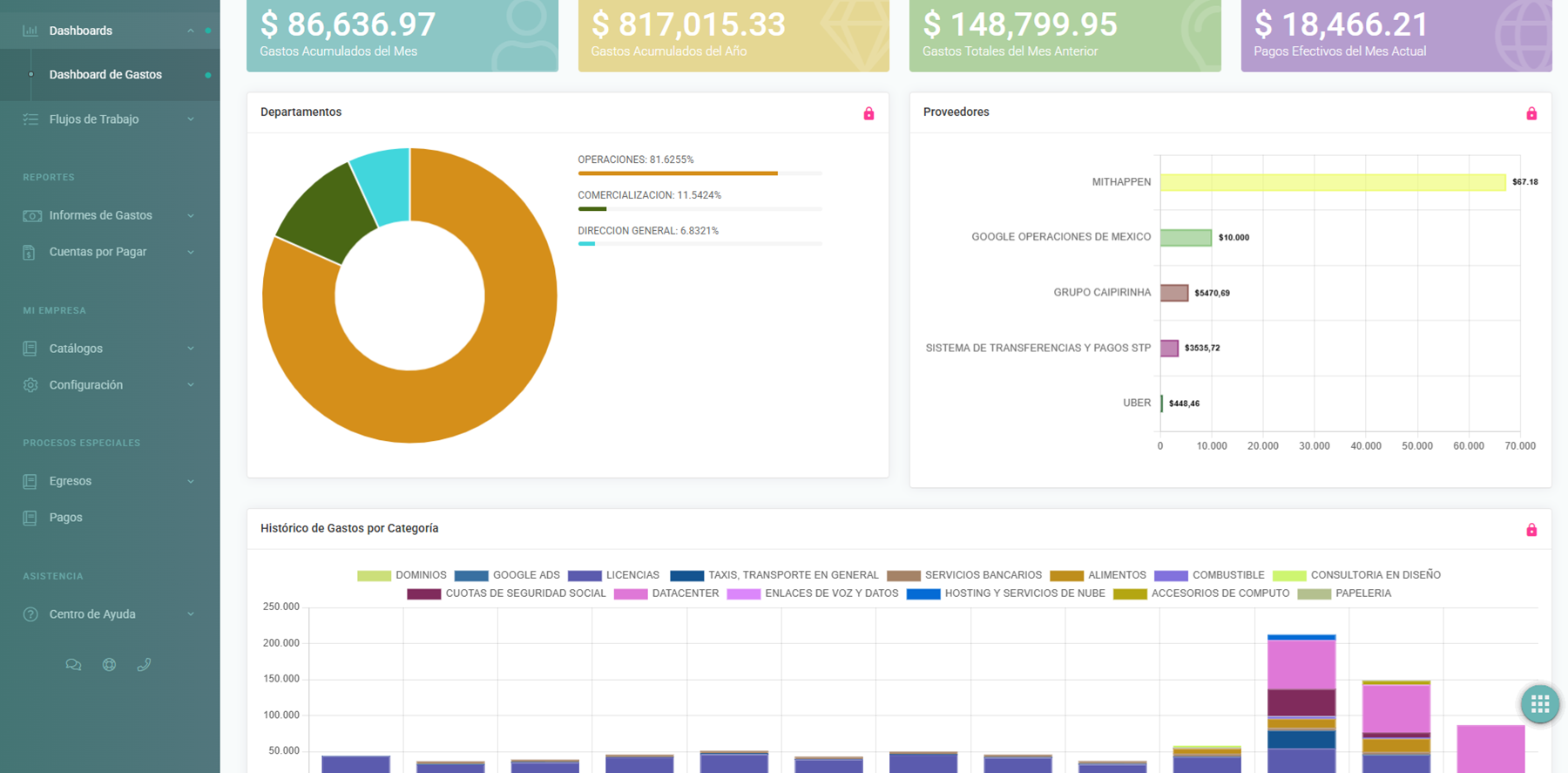Viewport: 1568px width, 773px height.
Task: Click the lock icon in Departamentos panel
Action: (x=868, y=113)
